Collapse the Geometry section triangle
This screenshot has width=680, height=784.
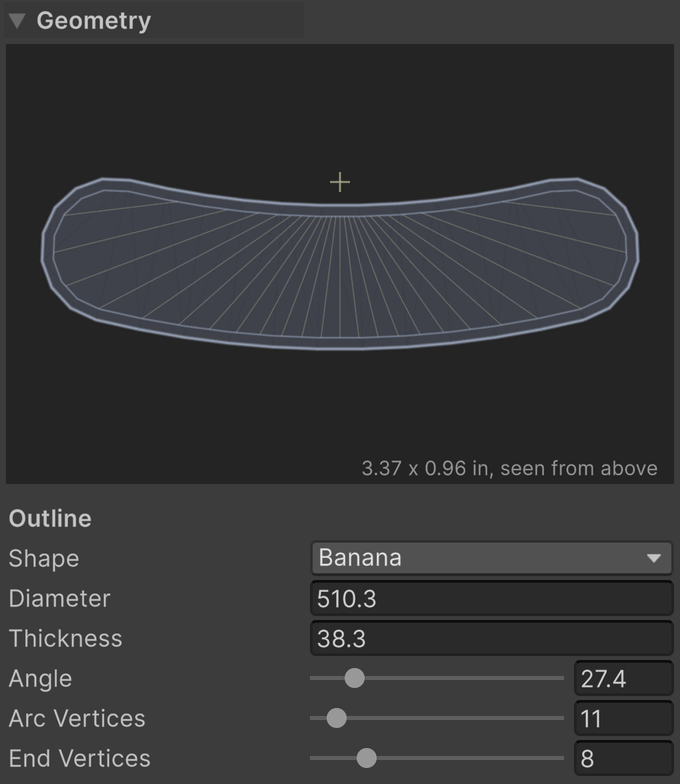click(17, 21)
